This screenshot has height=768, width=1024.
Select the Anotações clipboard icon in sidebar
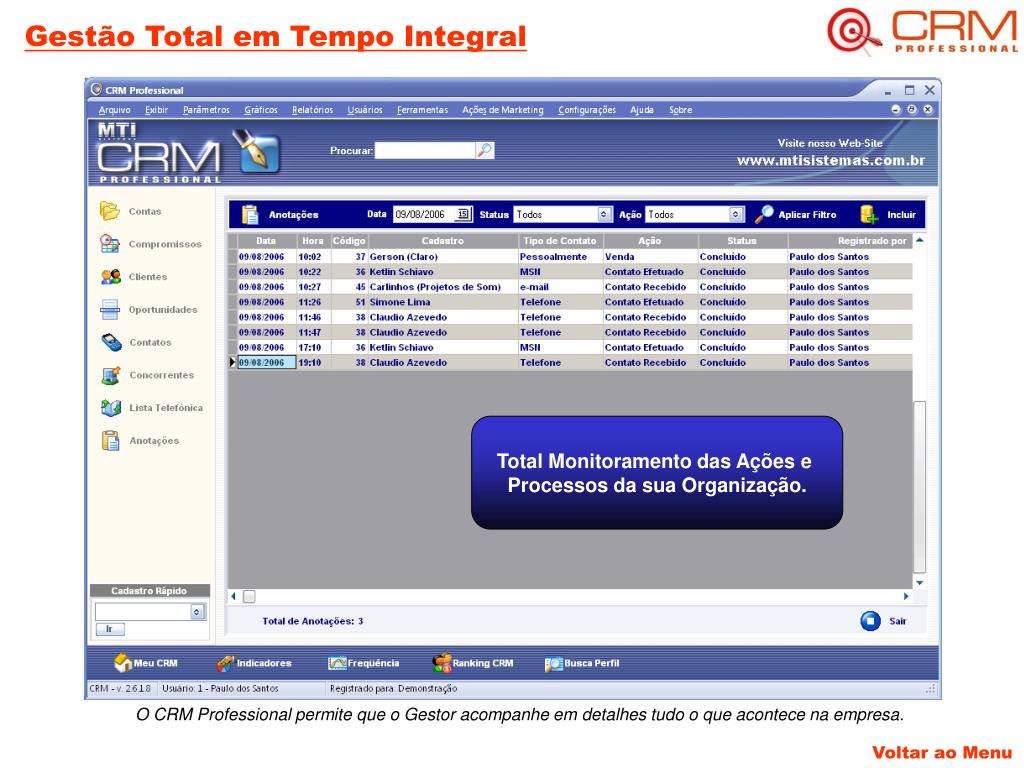click(111, 440)
